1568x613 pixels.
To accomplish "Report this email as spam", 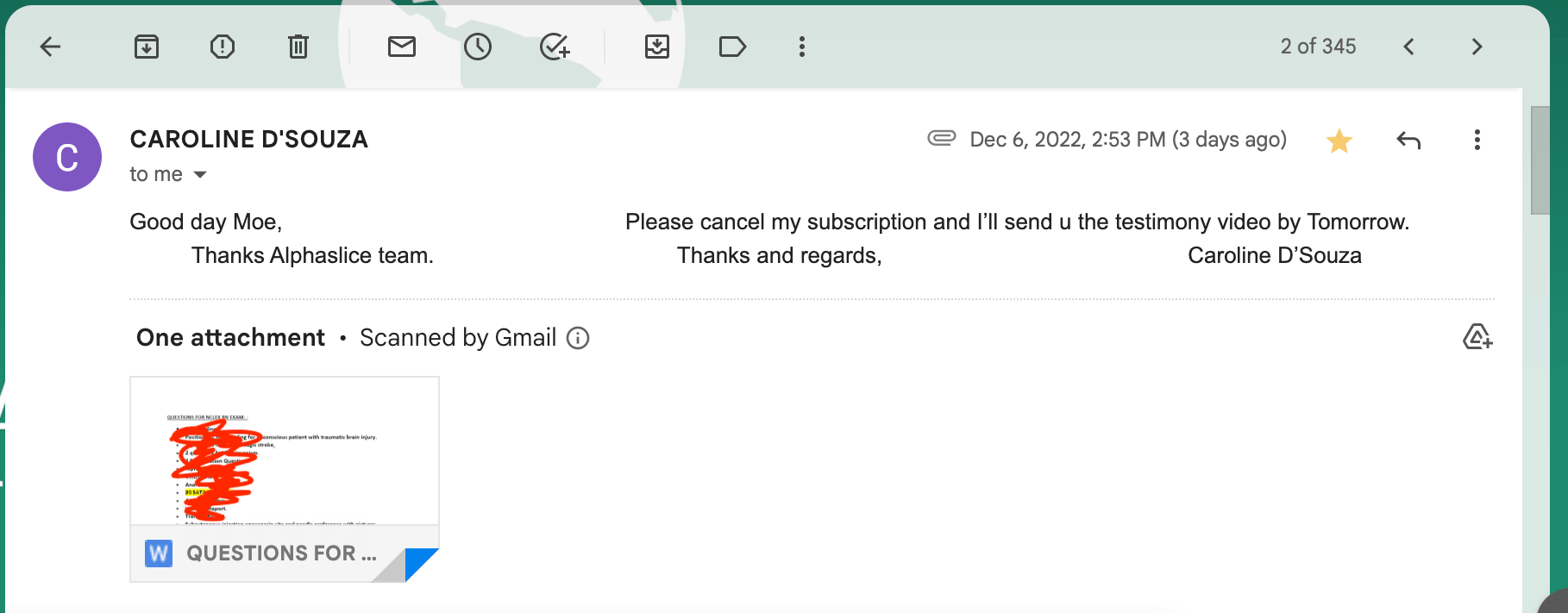I will pos(223,47).
